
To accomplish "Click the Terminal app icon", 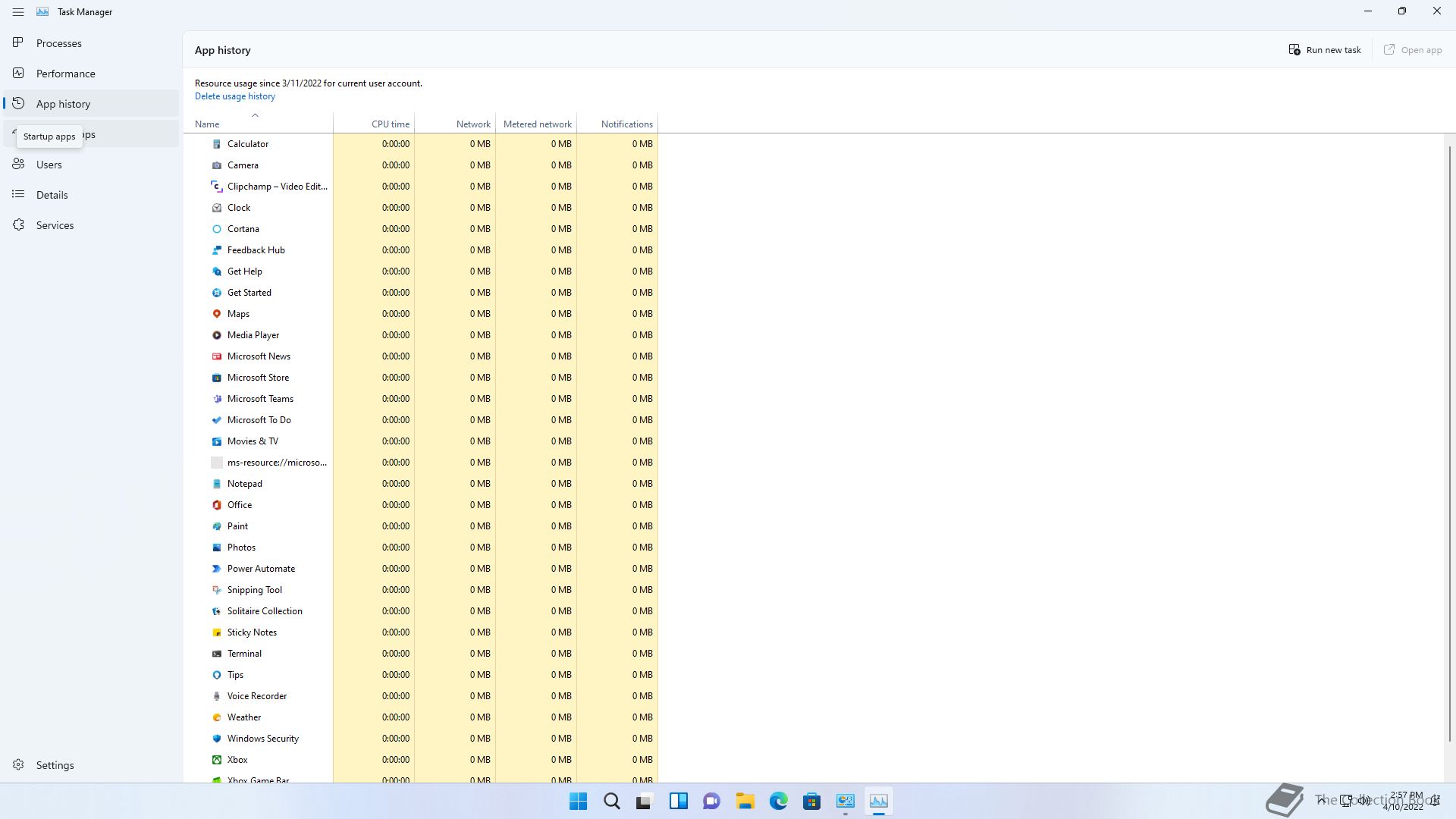I will click(217, 654).
